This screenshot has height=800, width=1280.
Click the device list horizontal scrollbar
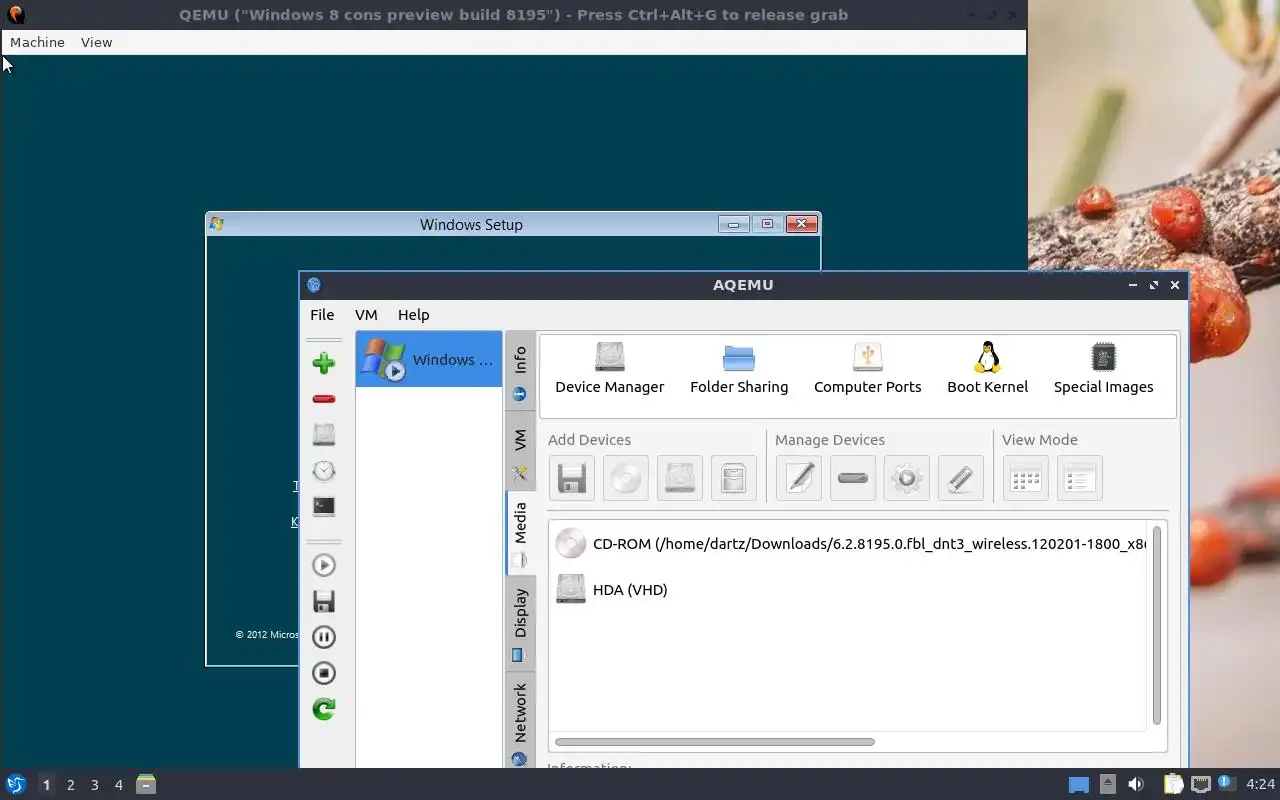click(714, 742)
